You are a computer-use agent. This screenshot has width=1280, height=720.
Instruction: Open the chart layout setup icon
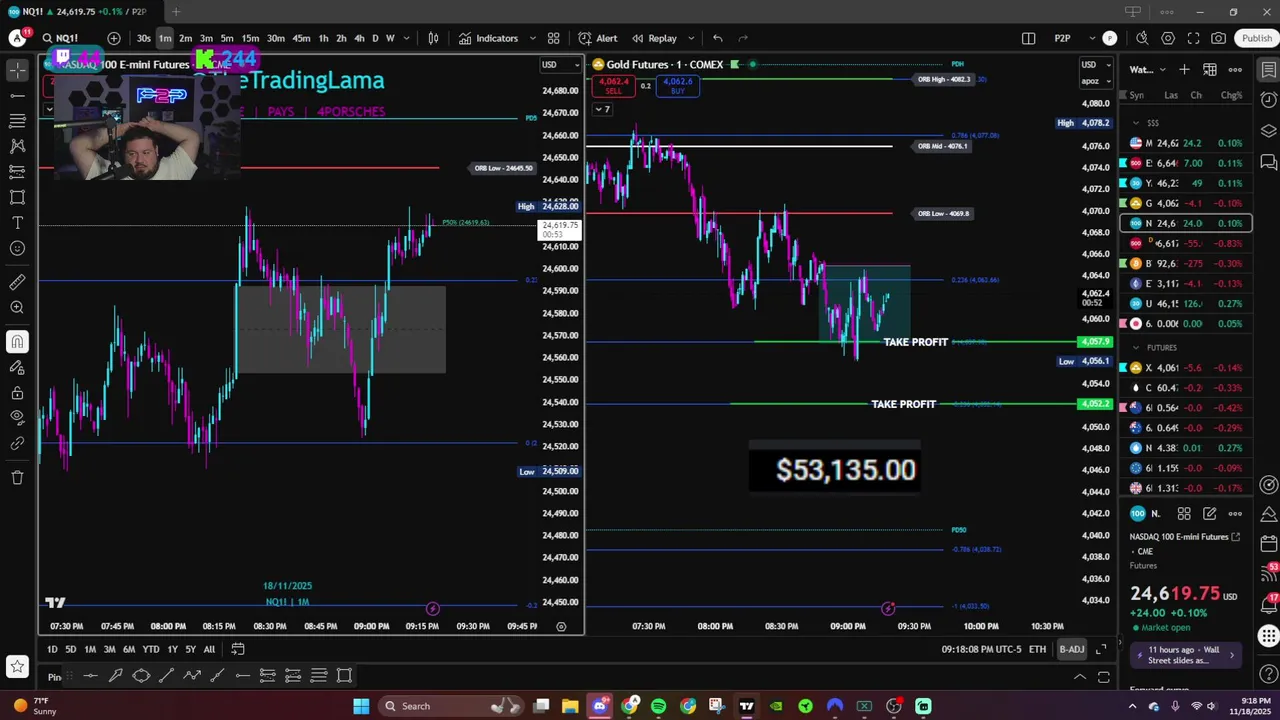[1028, 38]
